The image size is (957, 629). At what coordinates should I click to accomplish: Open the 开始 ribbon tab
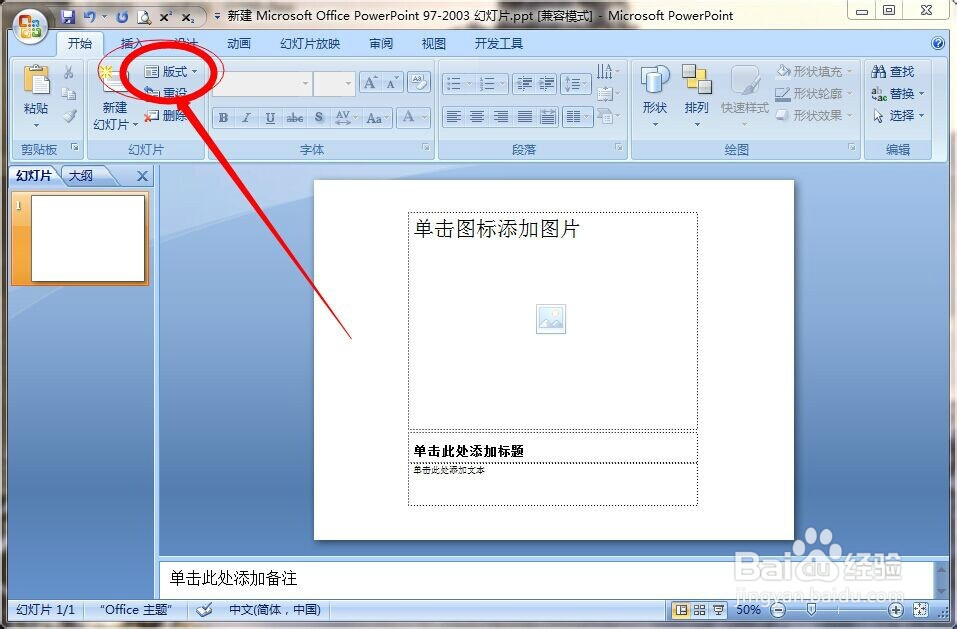79,43
